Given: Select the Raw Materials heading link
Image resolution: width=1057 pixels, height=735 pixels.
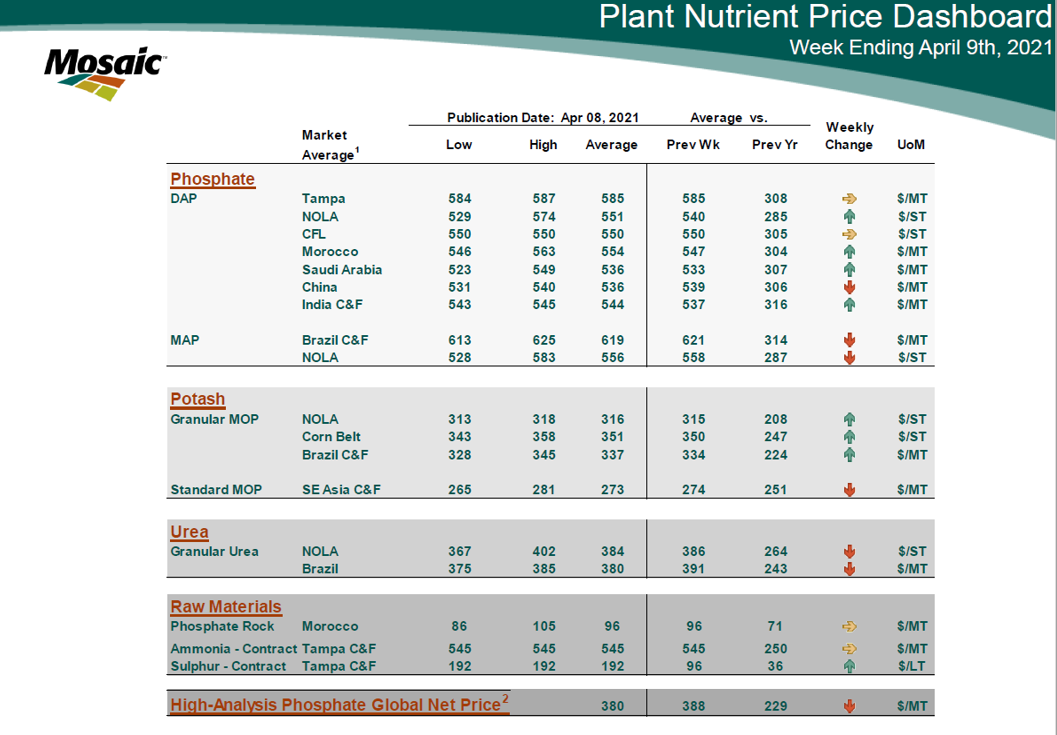Looking at the screenshot, I should (x=226, y=607).
